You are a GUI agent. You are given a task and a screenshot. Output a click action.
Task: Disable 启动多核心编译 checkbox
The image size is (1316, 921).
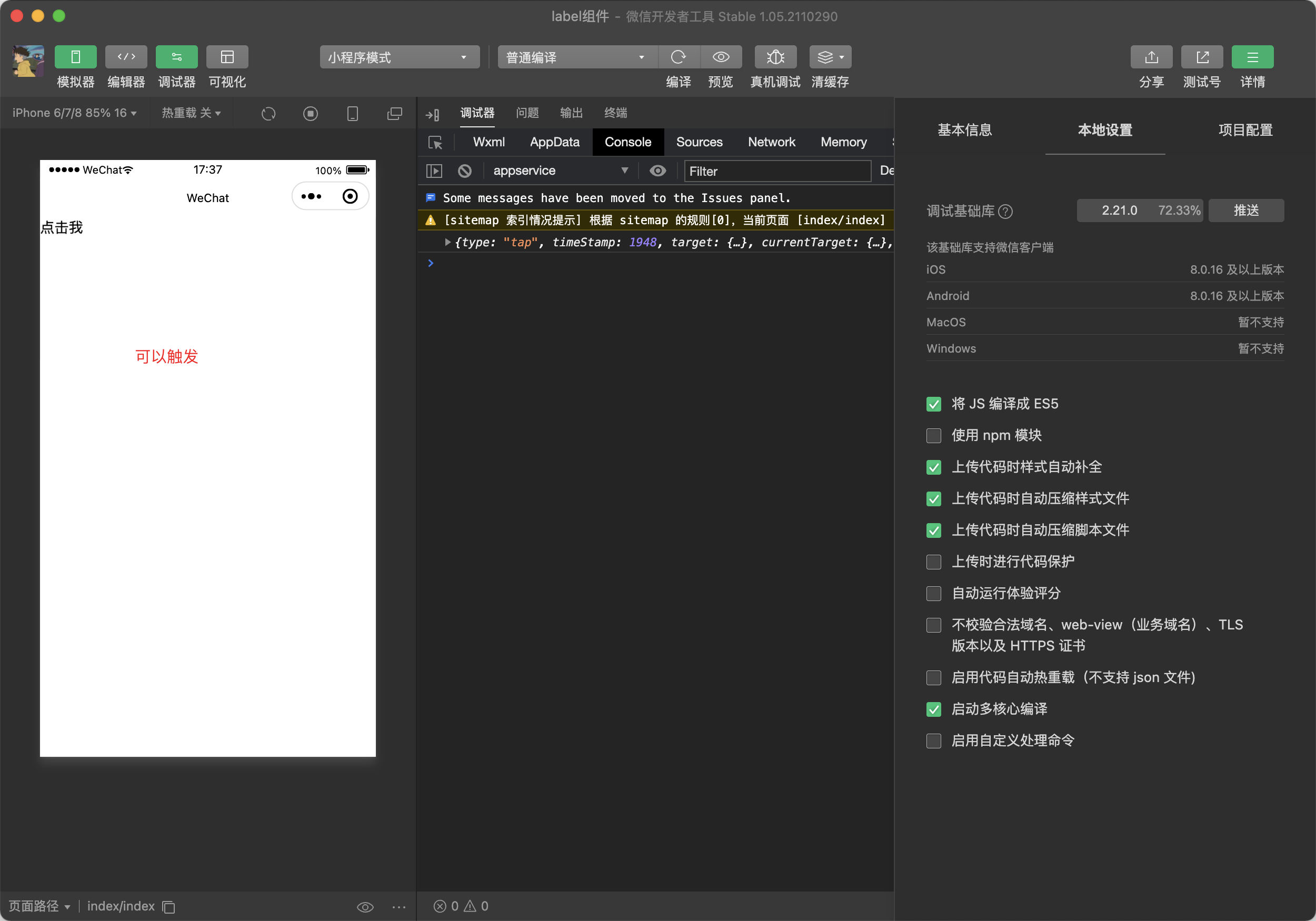coord(934,709)
